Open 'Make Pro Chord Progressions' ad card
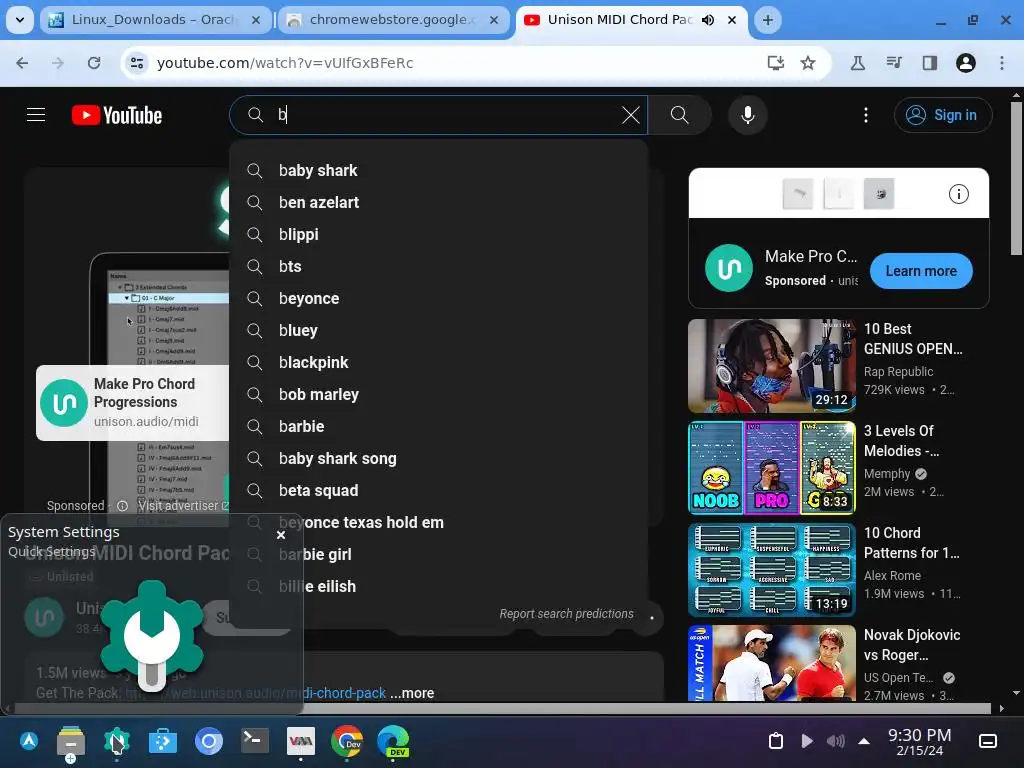 pyautogui.click(x=133, y=403)
